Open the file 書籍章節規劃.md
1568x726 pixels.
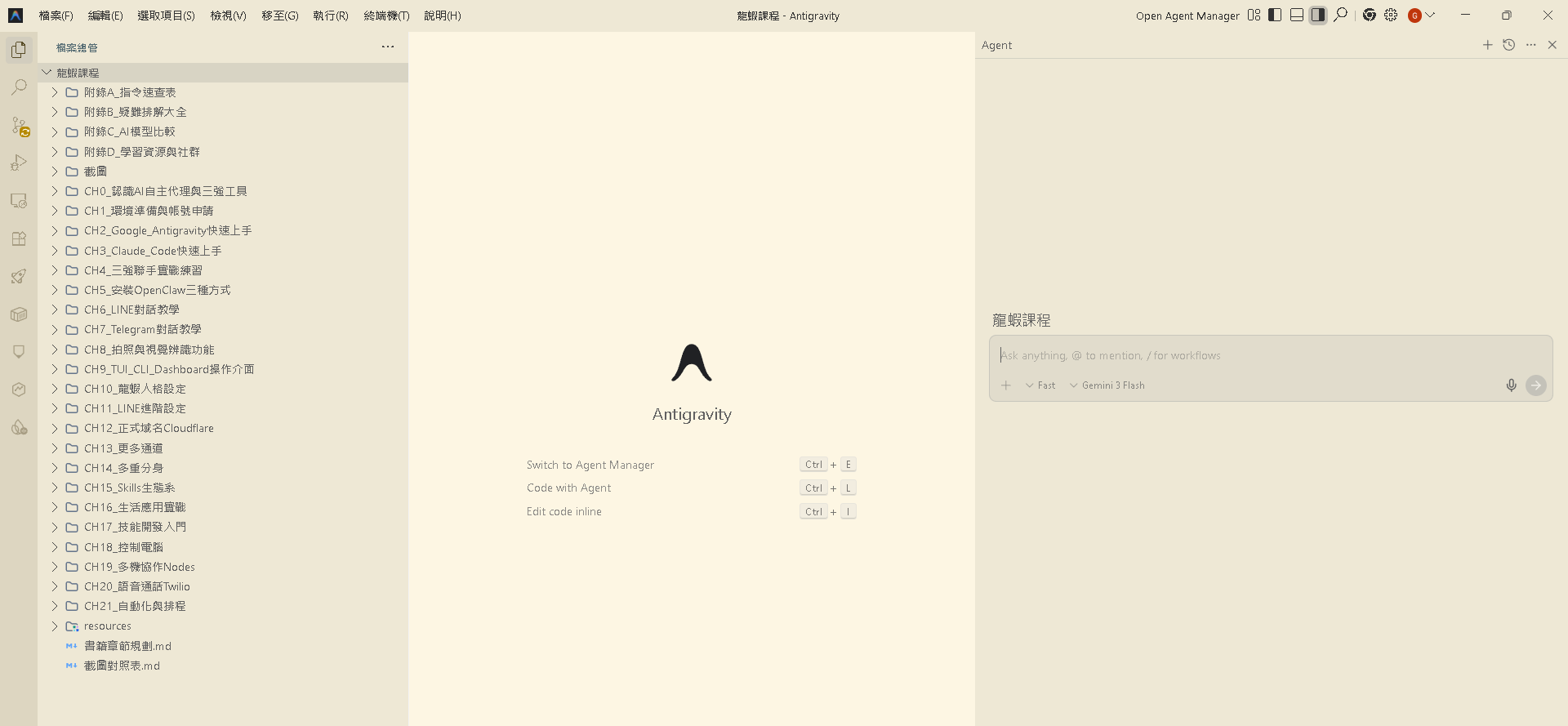223,646
